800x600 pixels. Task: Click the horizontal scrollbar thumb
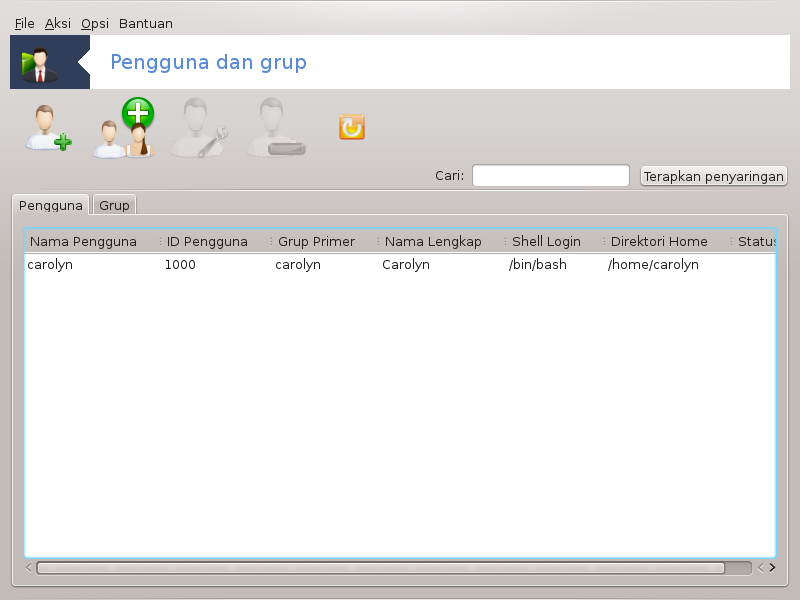pyautogui.click(x=381, y=568)
